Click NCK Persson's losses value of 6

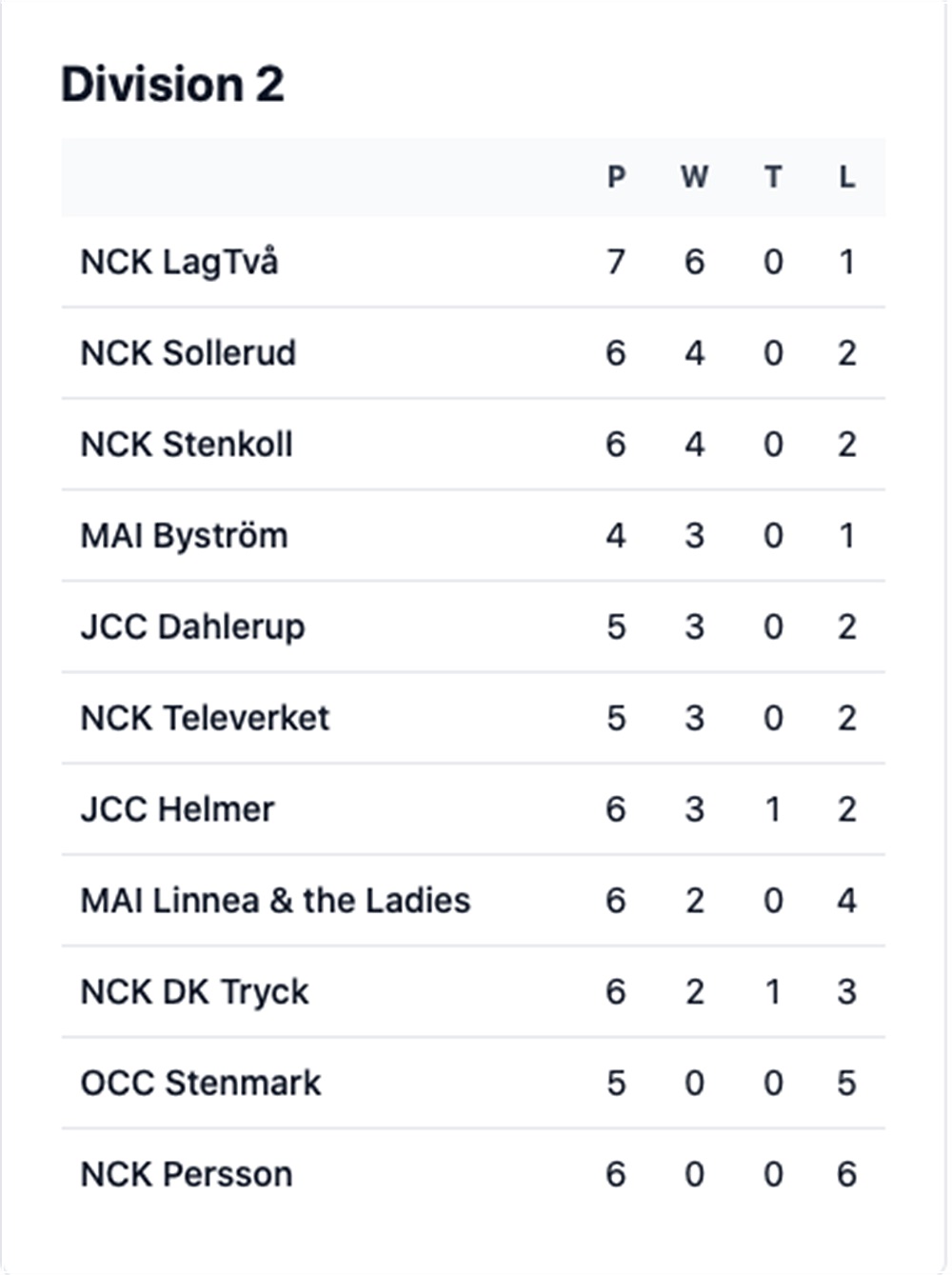[846, 1175]
